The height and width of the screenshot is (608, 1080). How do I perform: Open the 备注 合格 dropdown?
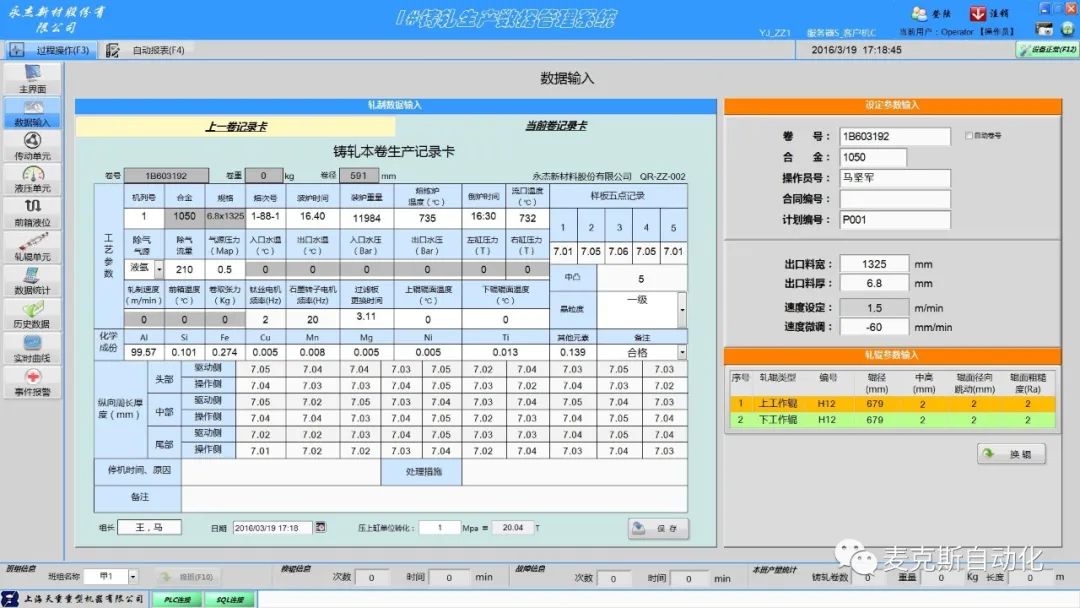(x=682, y=352)
